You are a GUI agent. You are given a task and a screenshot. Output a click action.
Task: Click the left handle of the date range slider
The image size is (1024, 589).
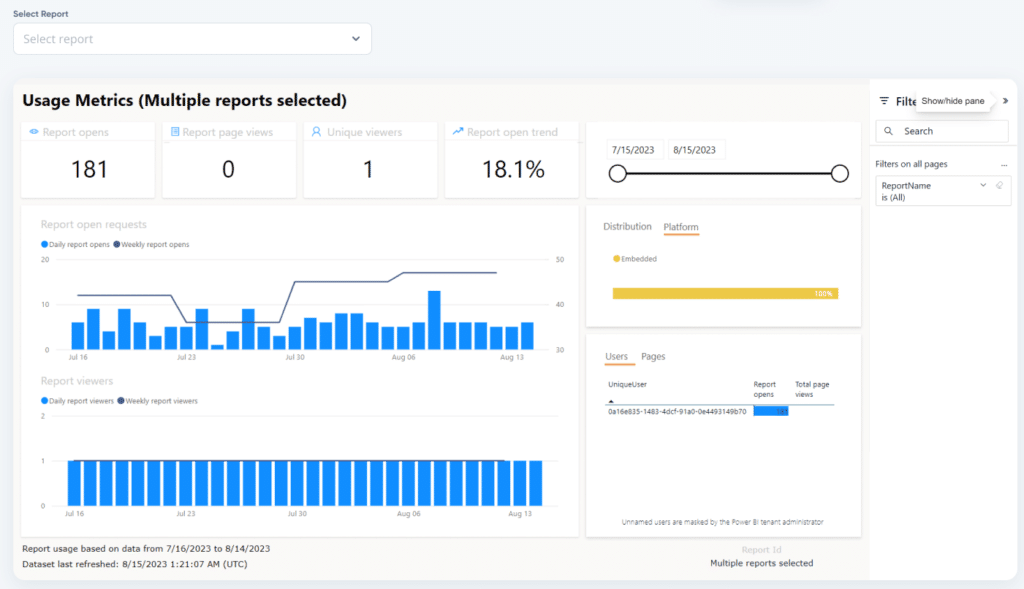617,173
